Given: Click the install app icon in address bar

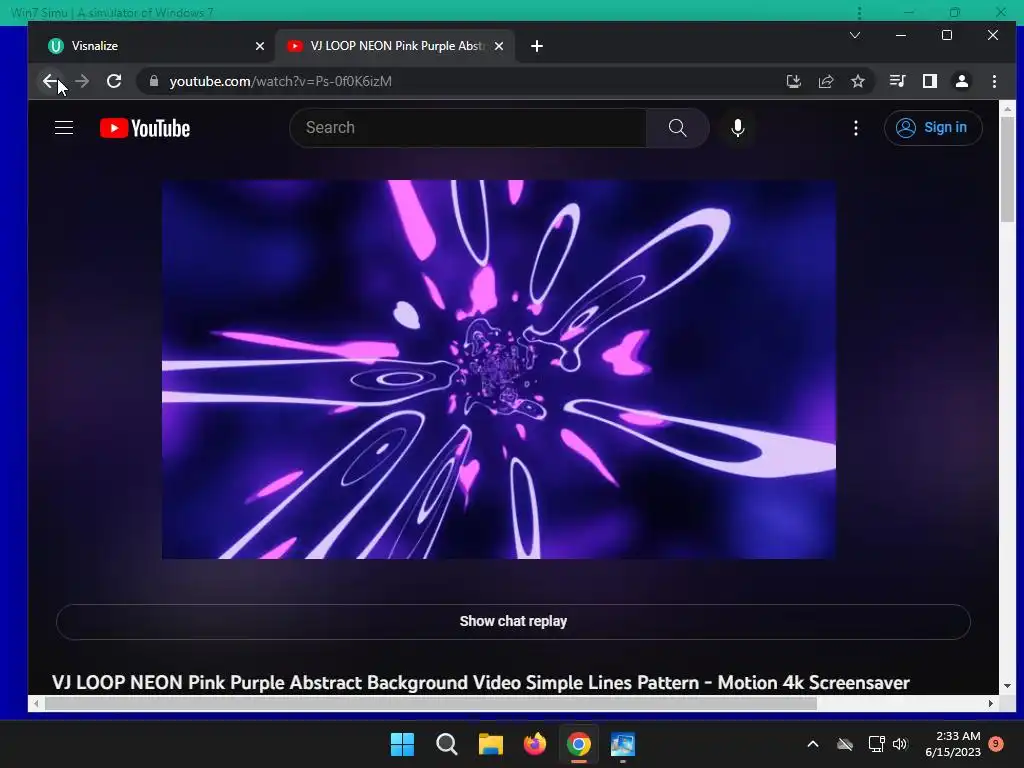Looking at the screenshot, I should tap(793, 81).
